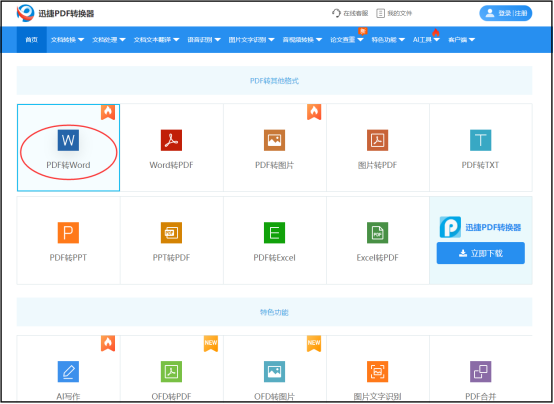Click the P app logo in download card
The height and width of the screenshot is (404, 554).
pos(450,227)
